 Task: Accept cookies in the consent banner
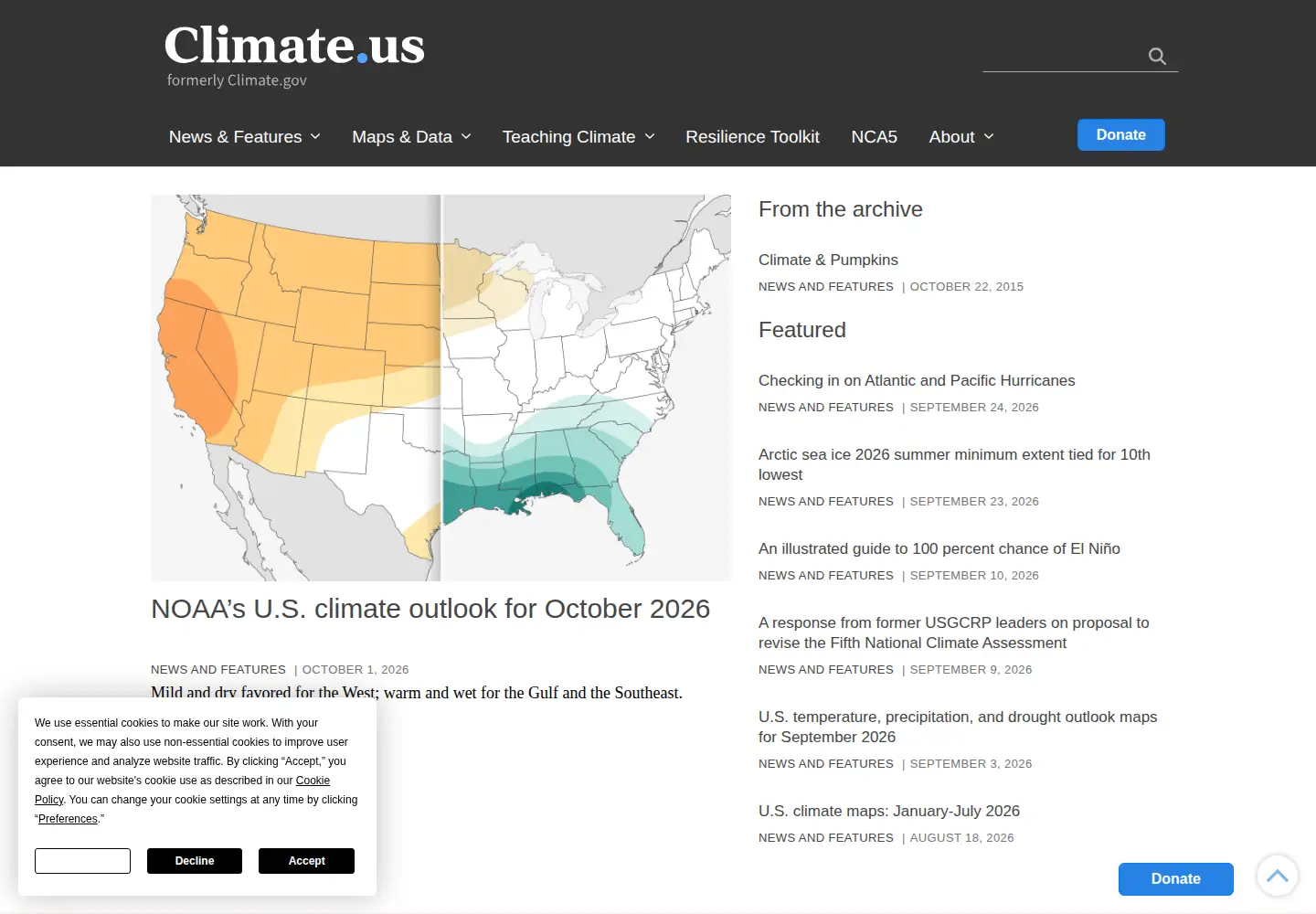(306, 861)
